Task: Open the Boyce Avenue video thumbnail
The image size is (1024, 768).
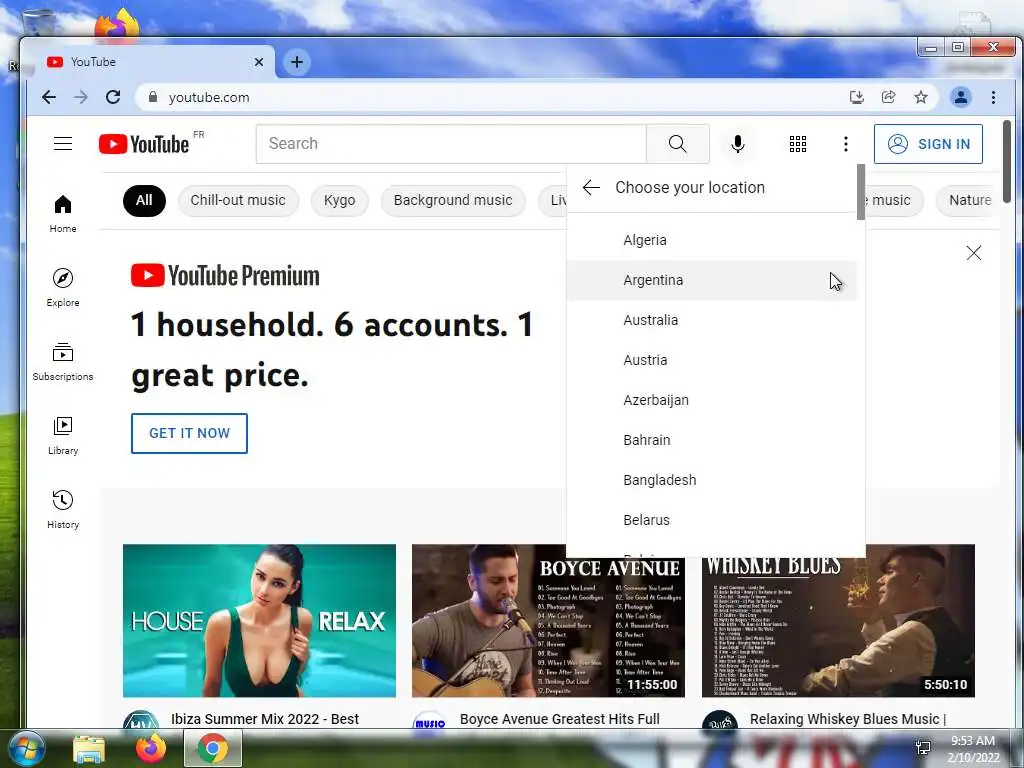Action: coord(548,620)
